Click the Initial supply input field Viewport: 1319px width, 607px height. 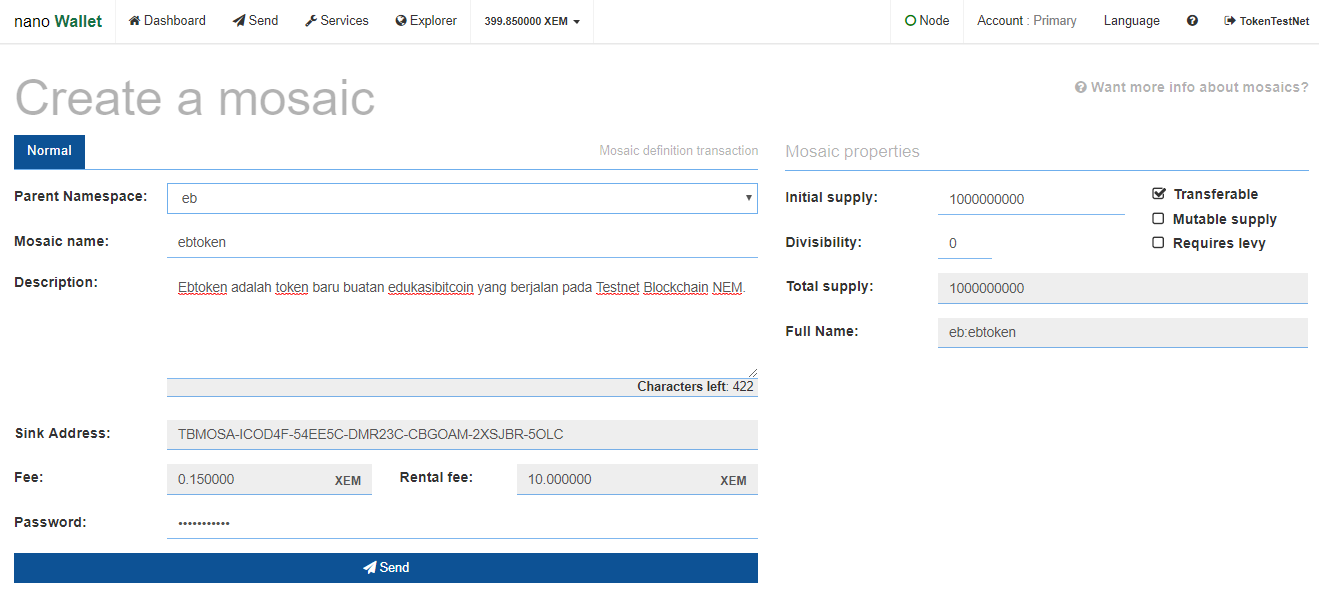click(x=1030, y=199)
